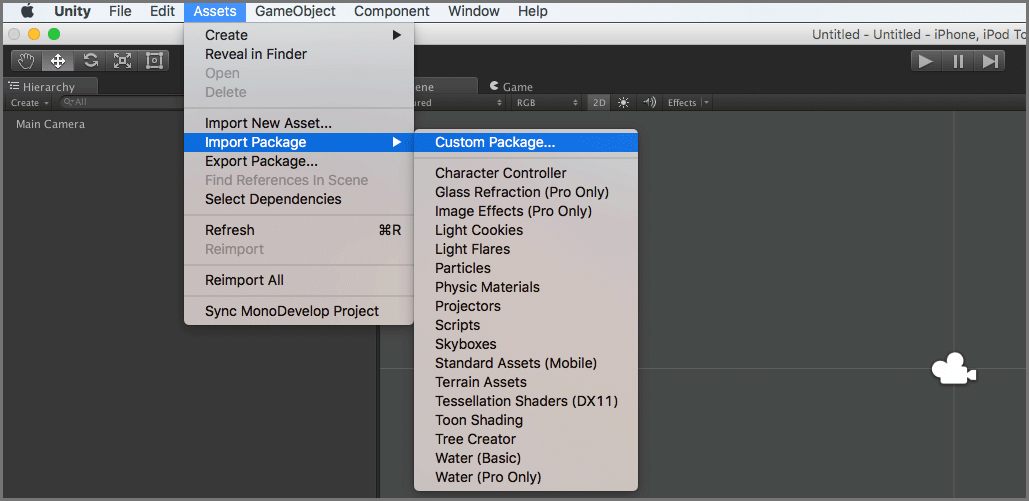Import the Terrain Assets package
This screenshot has height=501, width=1029.
coord(526,381)
